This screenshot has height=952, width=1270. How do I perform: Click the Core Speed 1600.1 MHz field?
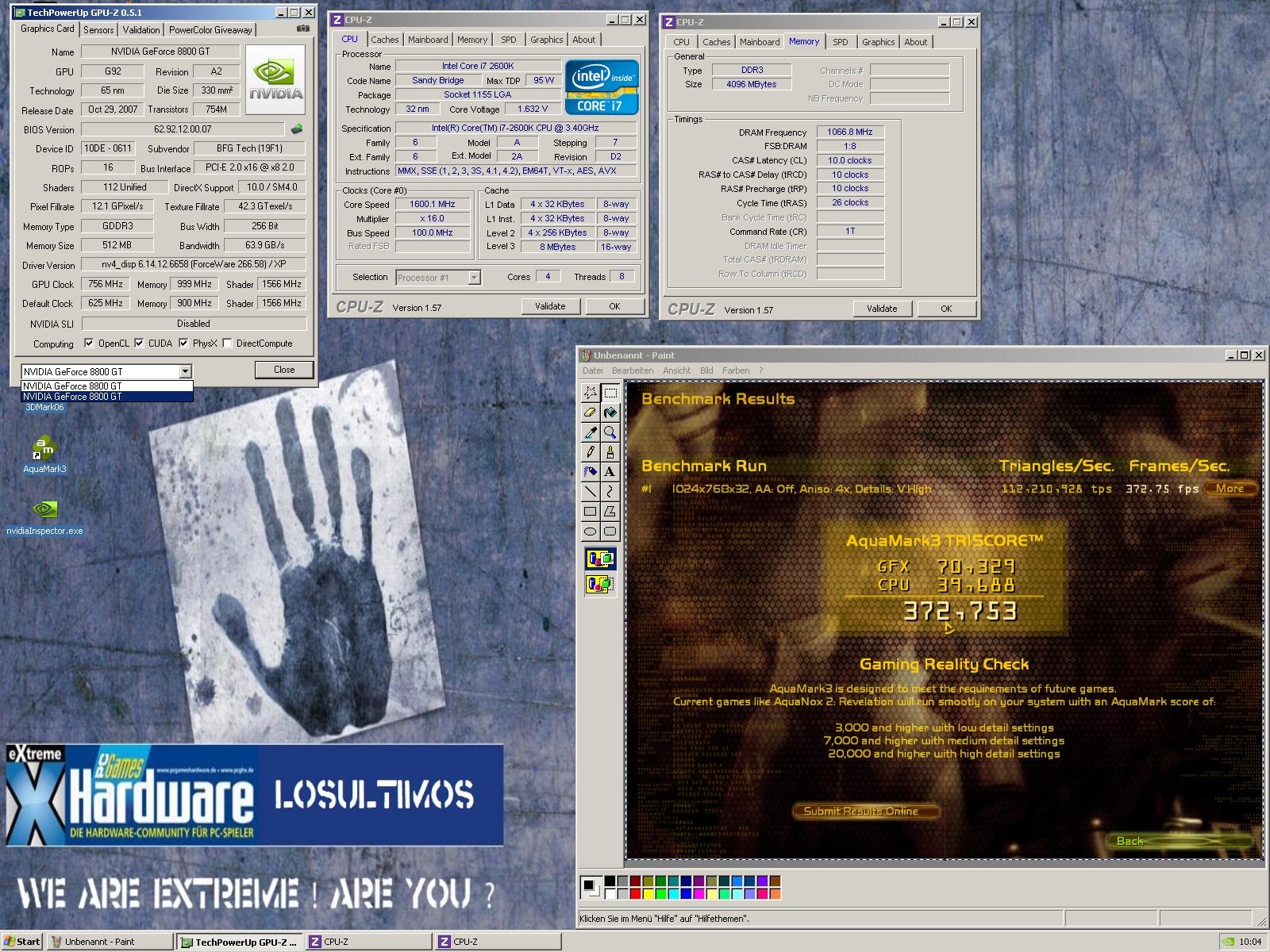[x=433, y=205]
